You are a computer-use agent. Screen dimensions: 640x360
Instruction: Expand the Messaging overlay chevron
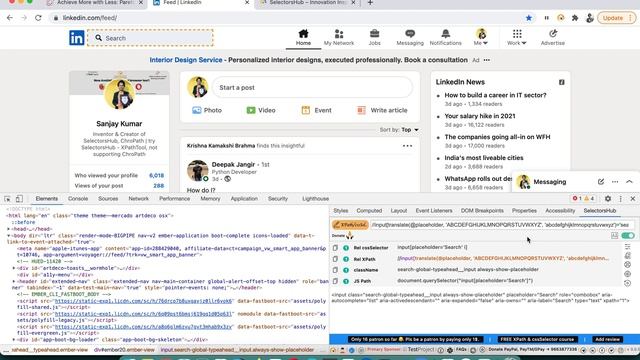[x=629, y=182]
